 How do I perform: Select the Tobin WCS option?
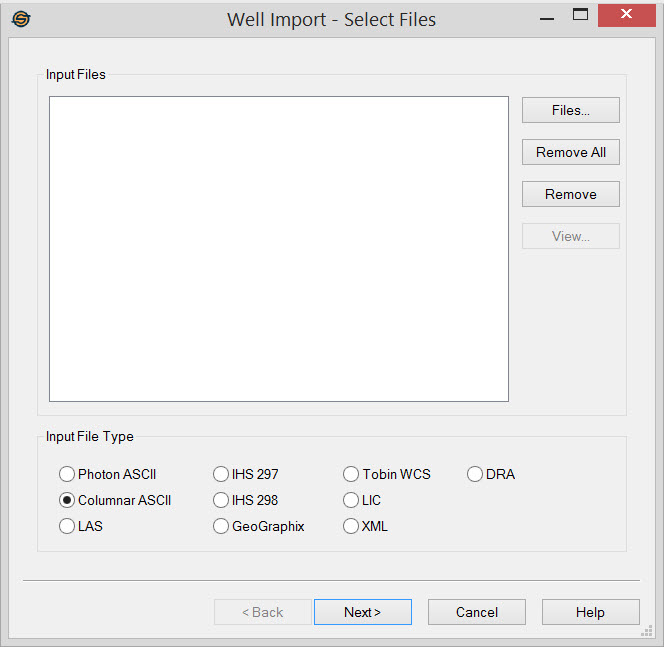pyautogui.click(x=351, y=474)
